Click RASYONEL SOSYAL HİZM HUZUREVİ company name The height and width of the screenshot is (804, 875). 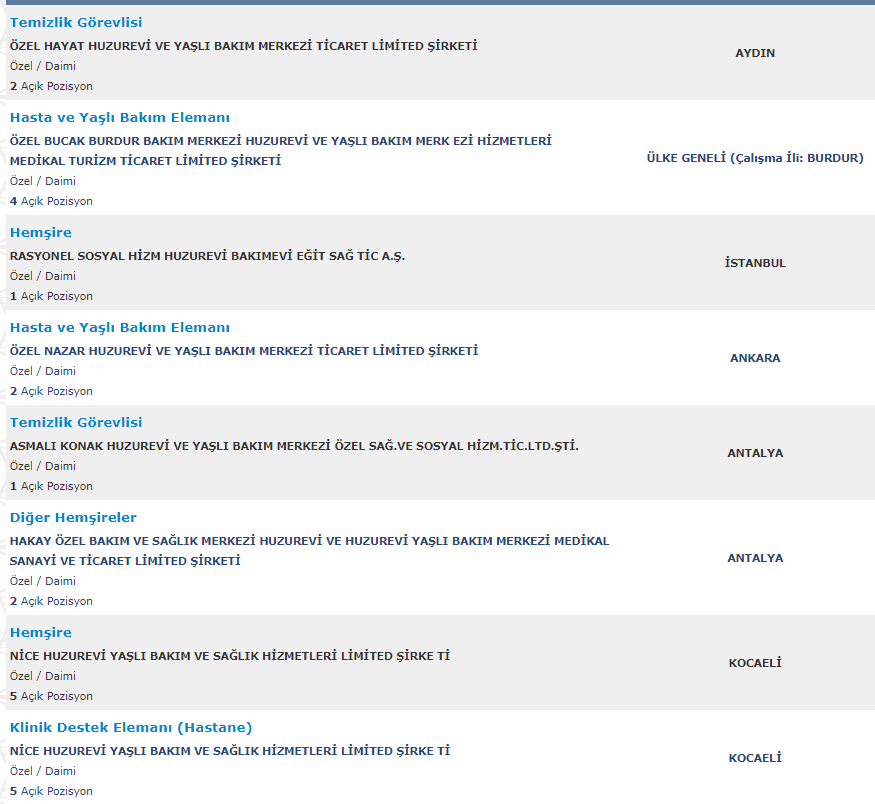207,256
